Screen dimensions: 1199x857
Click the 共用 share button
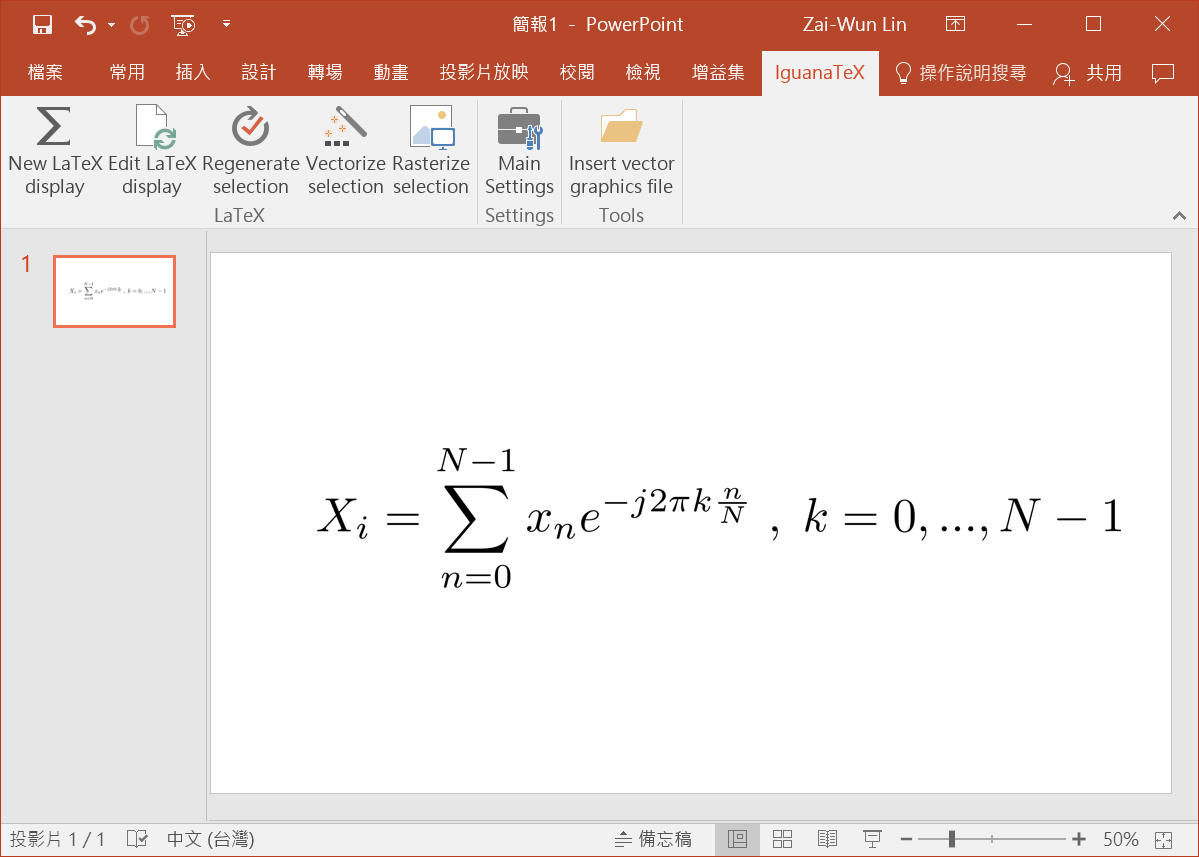click(x=1088, y=72)
